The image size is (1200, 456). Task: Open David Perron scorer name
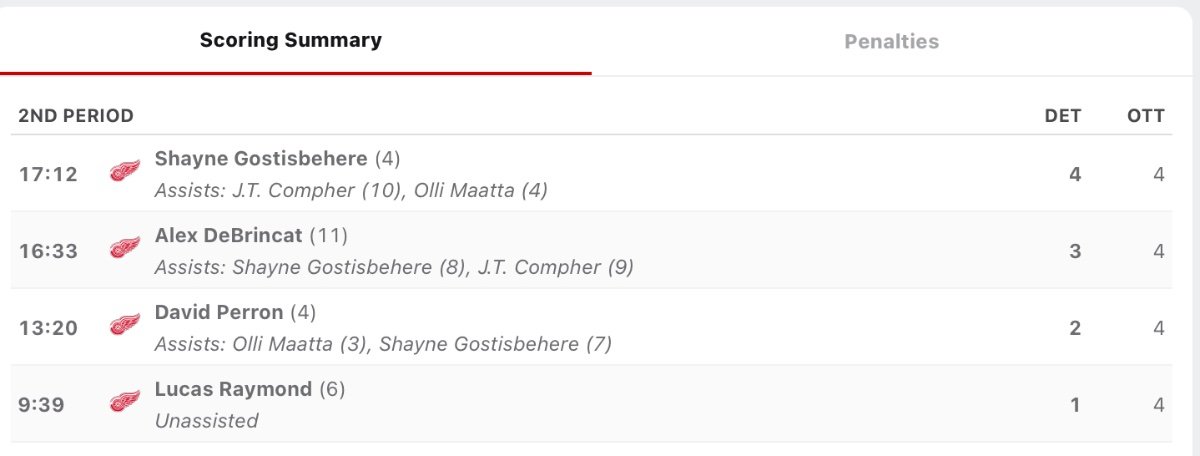click(219, 313)
